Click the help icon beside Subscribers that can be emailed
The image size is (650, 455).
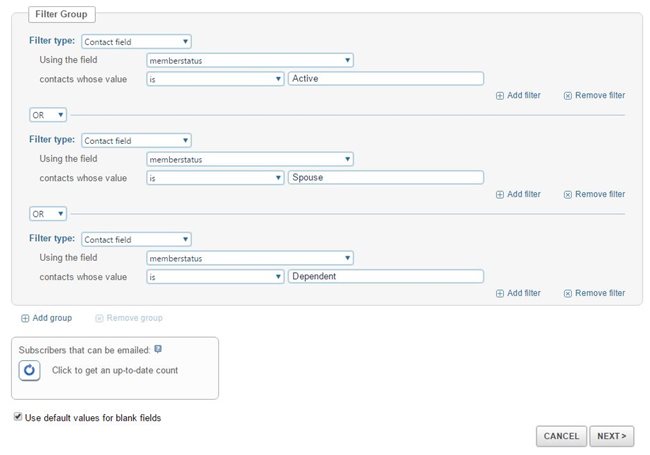click(x=158, y=349)
